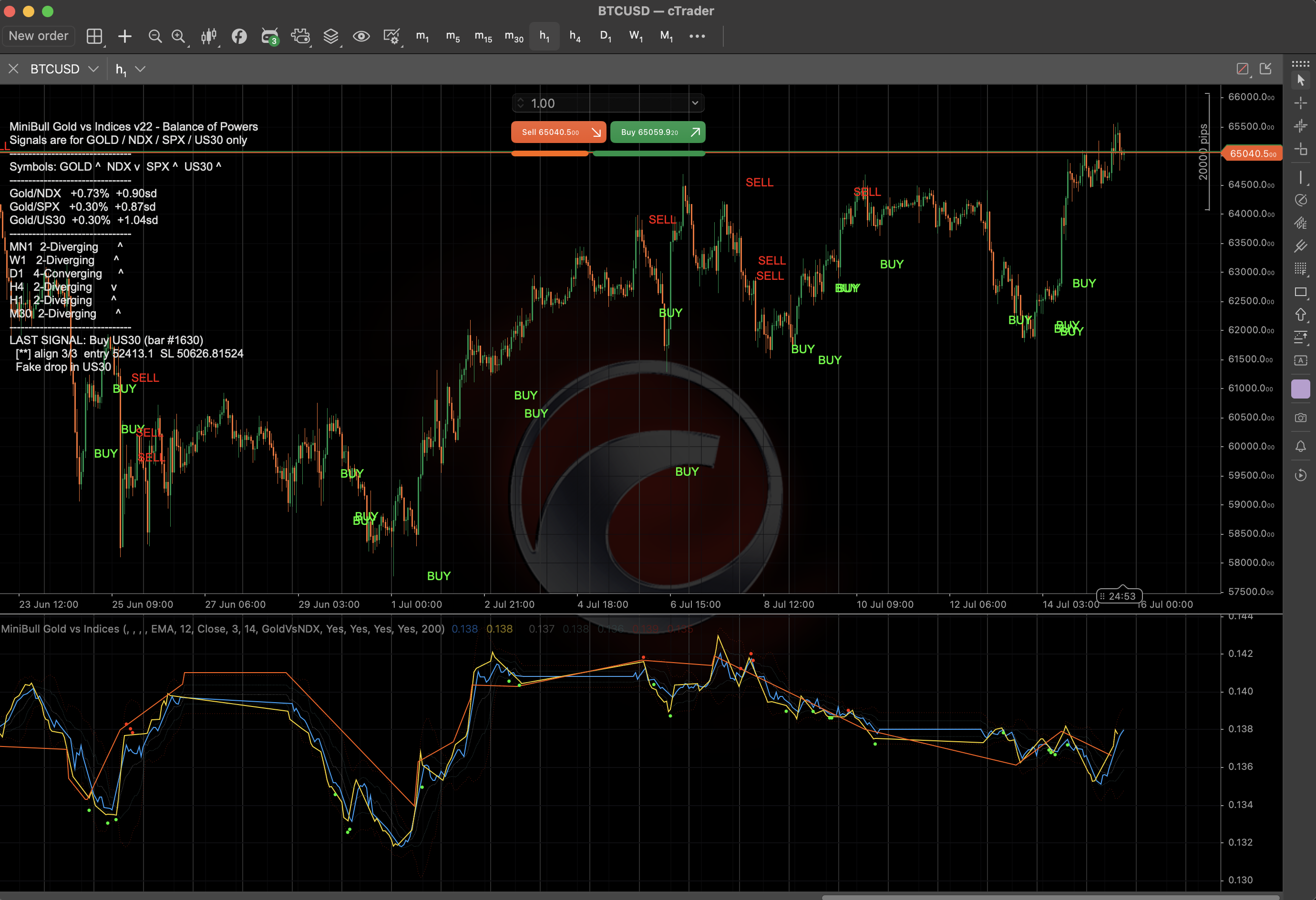Switch to m1 timeframe

[422, 36]
